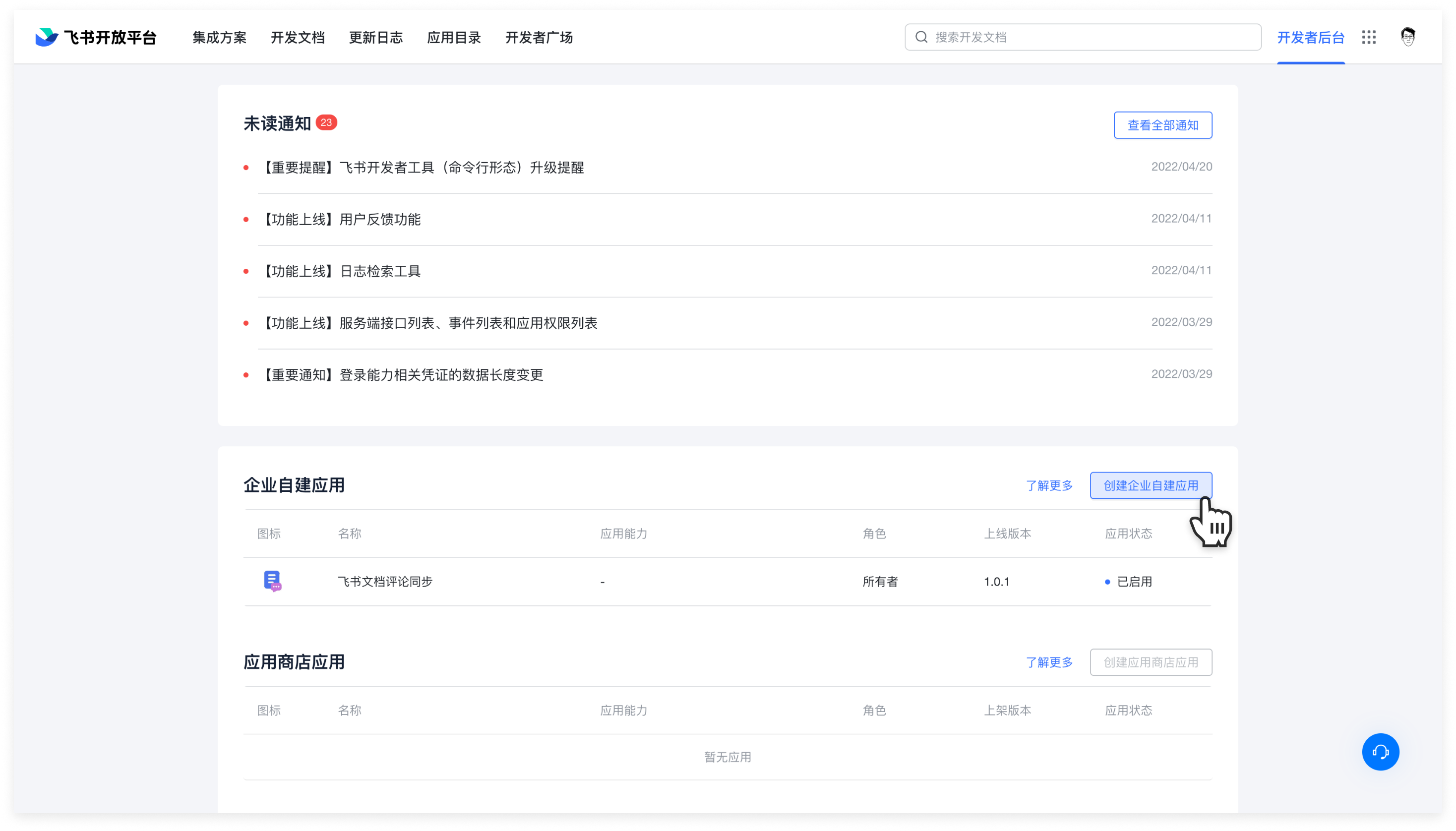Image resolution: width=1456 pixels, height=831 pixels.
Task: Open 开发文档 in the top navigation
Action: (x=298, y=38)
